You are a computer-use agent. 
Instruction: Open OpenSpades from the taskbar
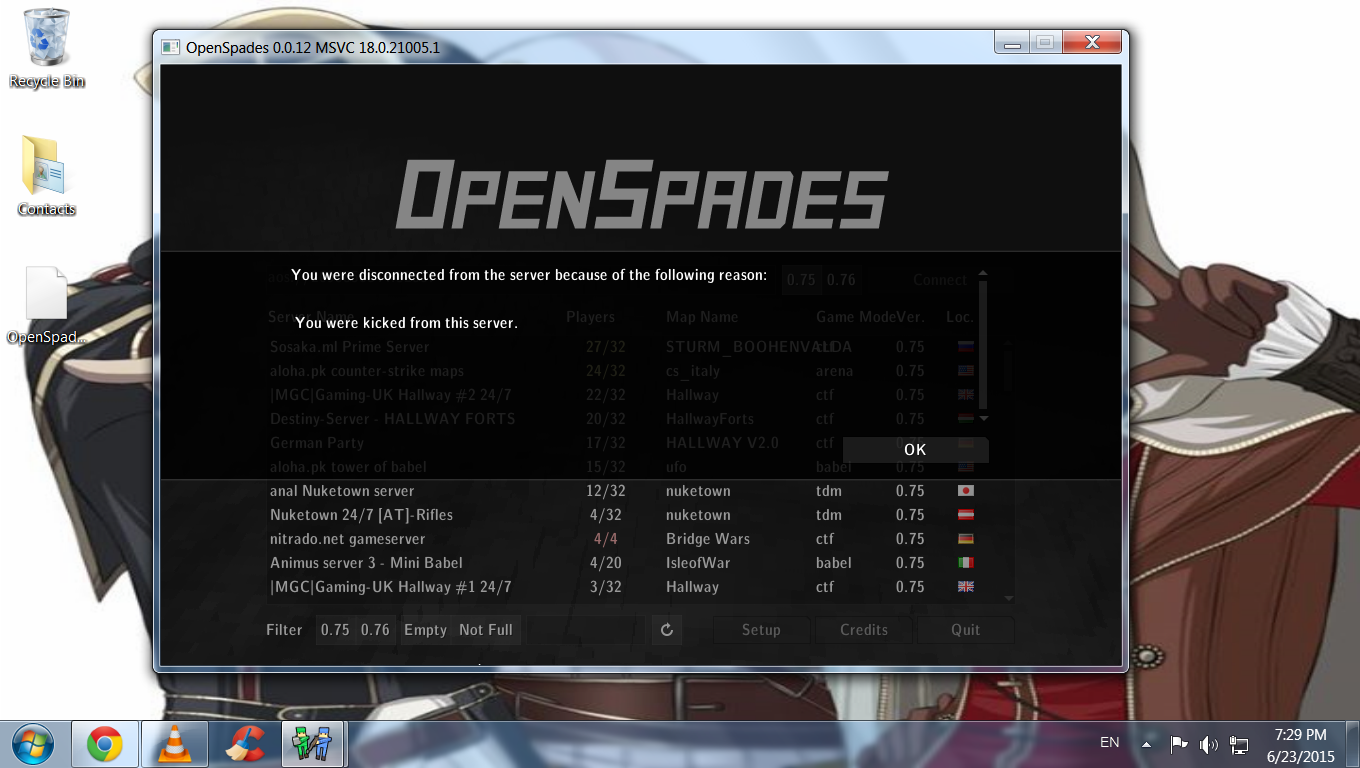click(x=313, y=744)
